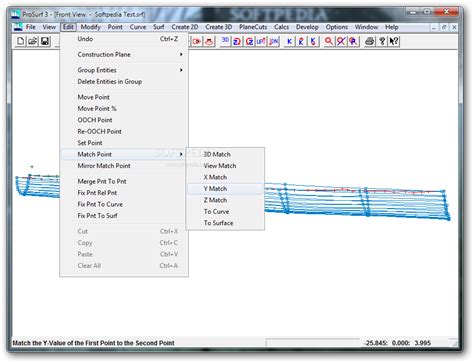Open the Surf menu

[x=159, y=27]
